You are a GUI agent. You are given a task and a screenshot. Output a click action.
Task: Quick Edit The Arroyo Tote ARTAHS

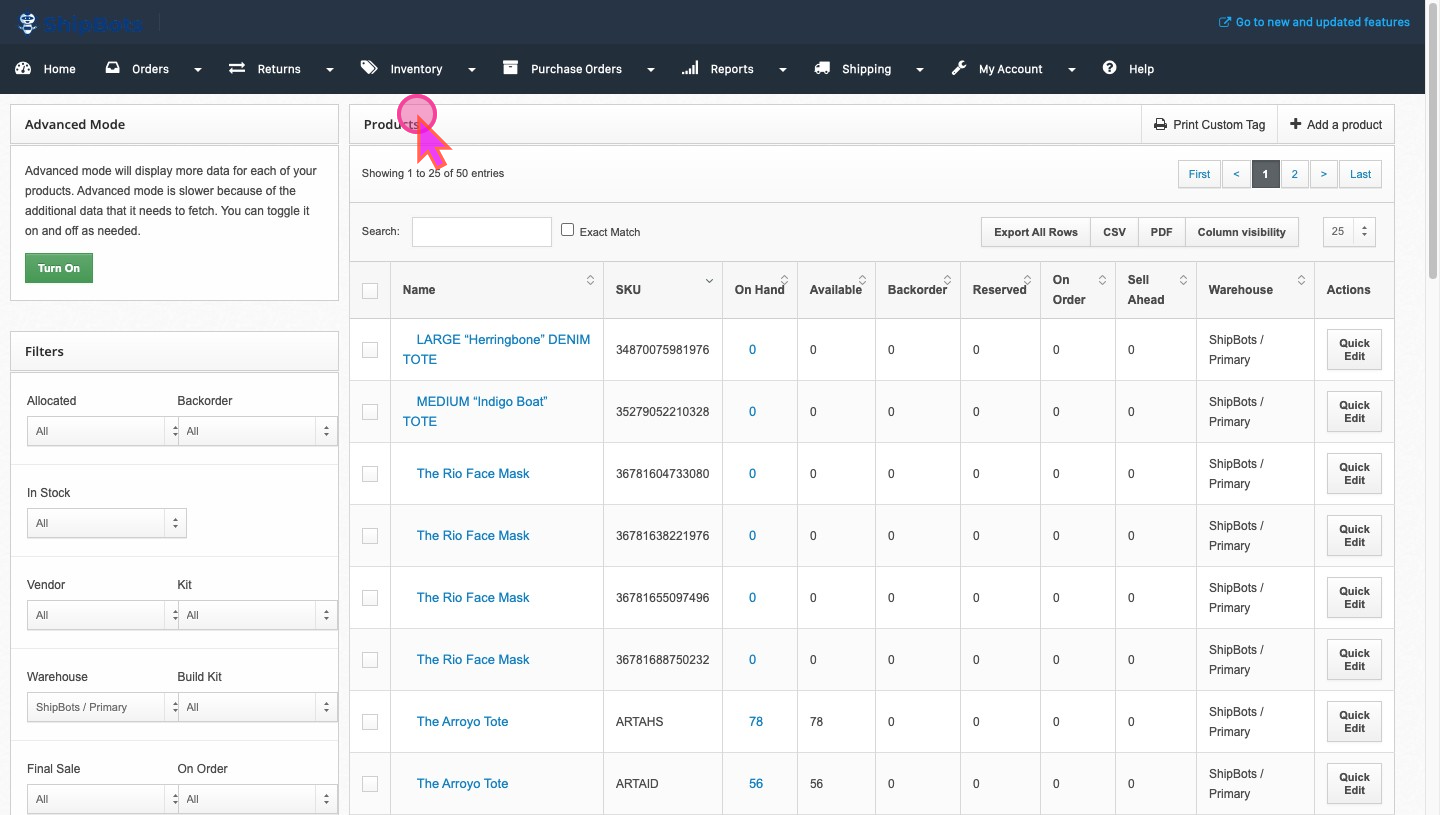coord(1354,721)
